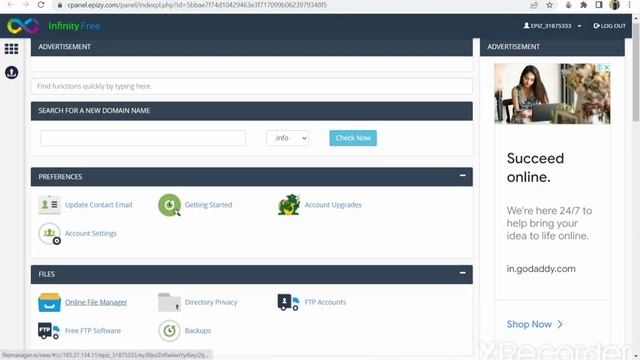Viewport: 640px width, 360px height.
Task: Click the browser address bar URL
Action: 197,5
